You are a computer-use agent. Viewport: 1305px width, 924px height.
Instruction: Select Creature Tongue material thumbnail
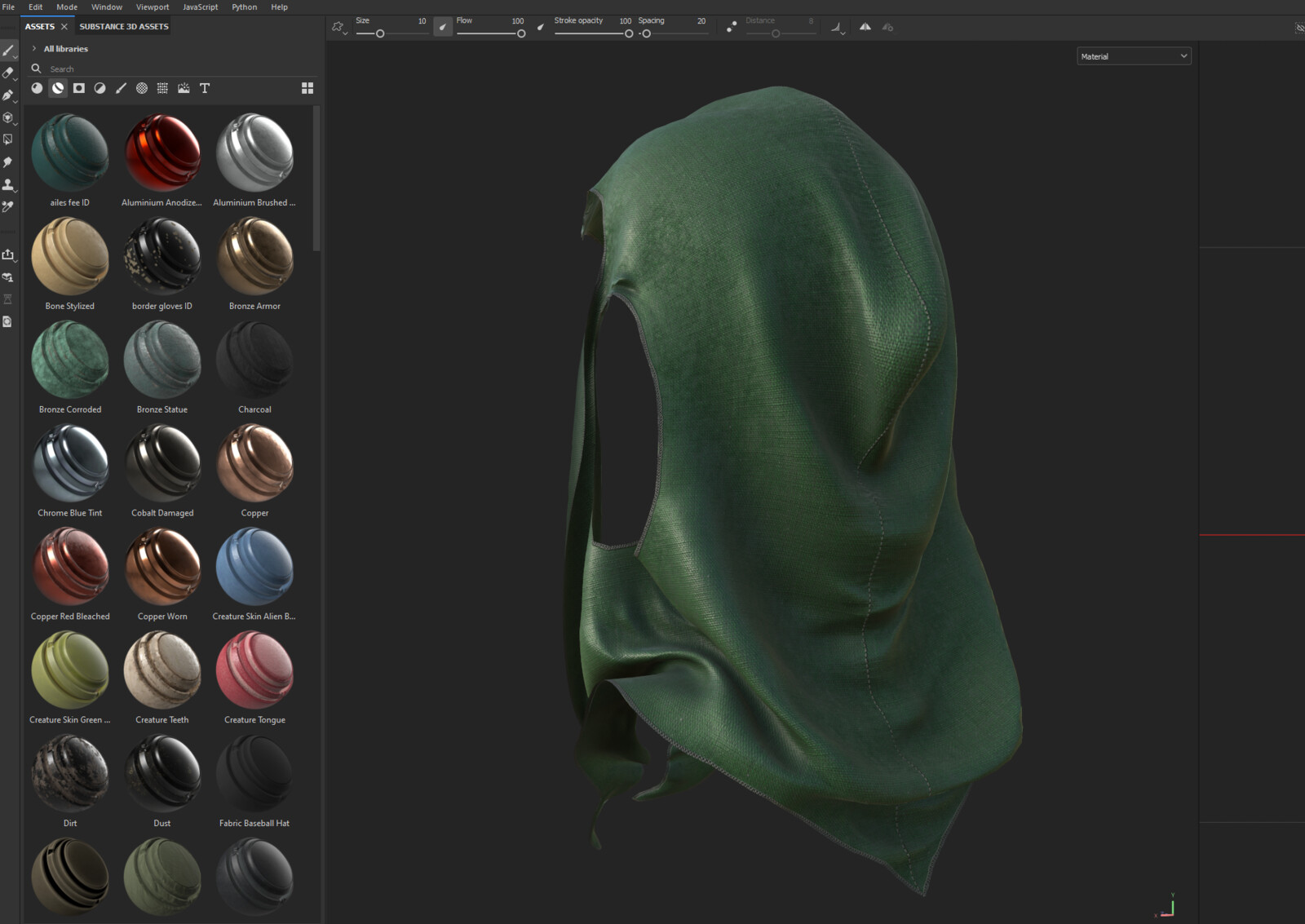pyautogui.click(x=254, y=670)
